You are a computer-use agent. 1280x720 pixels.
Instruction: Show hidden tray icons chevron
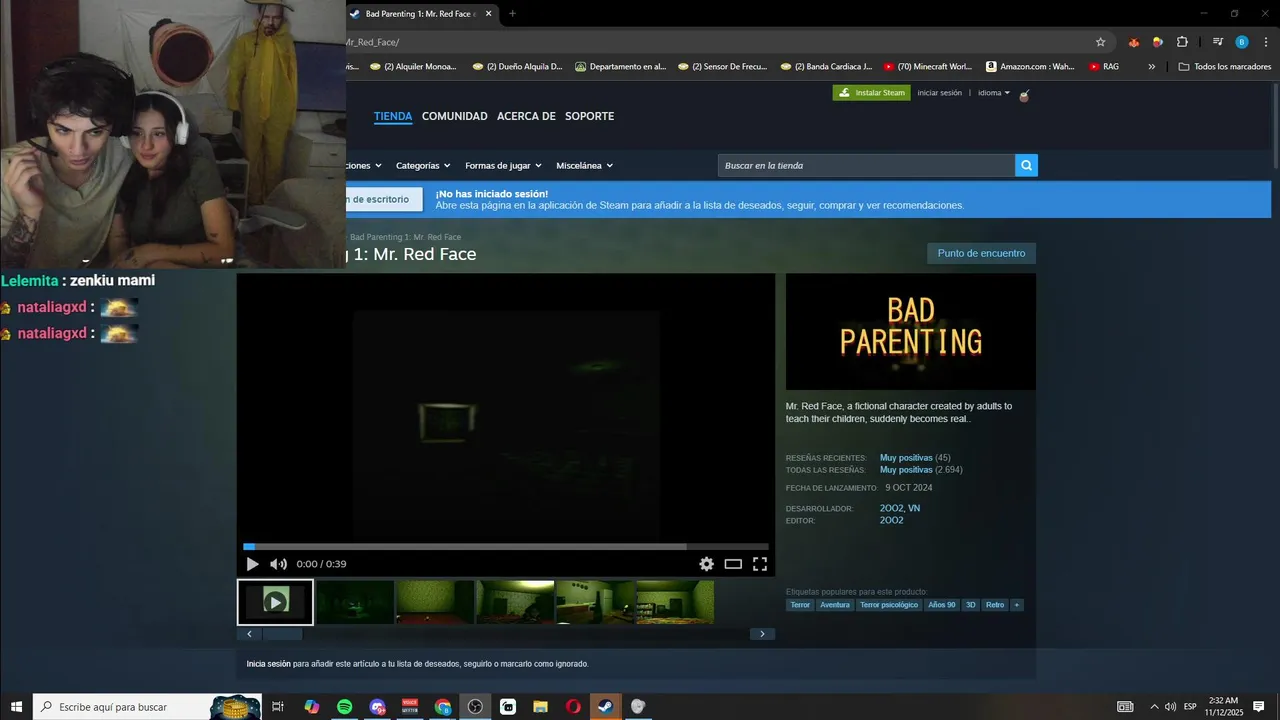pos(1153,707)
